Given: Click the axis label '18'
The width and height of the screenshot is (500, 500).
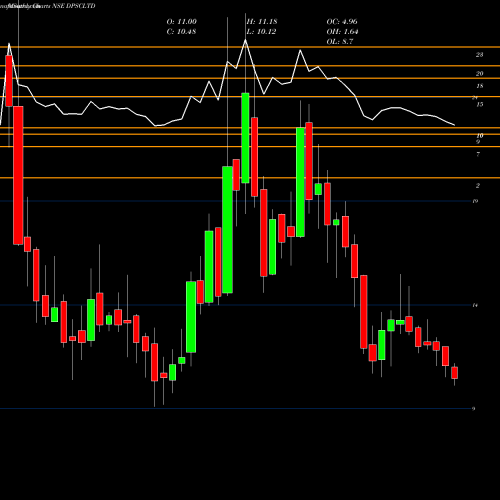Looking at the screenshot, I should pyautogui.click(x=479, y=86).
